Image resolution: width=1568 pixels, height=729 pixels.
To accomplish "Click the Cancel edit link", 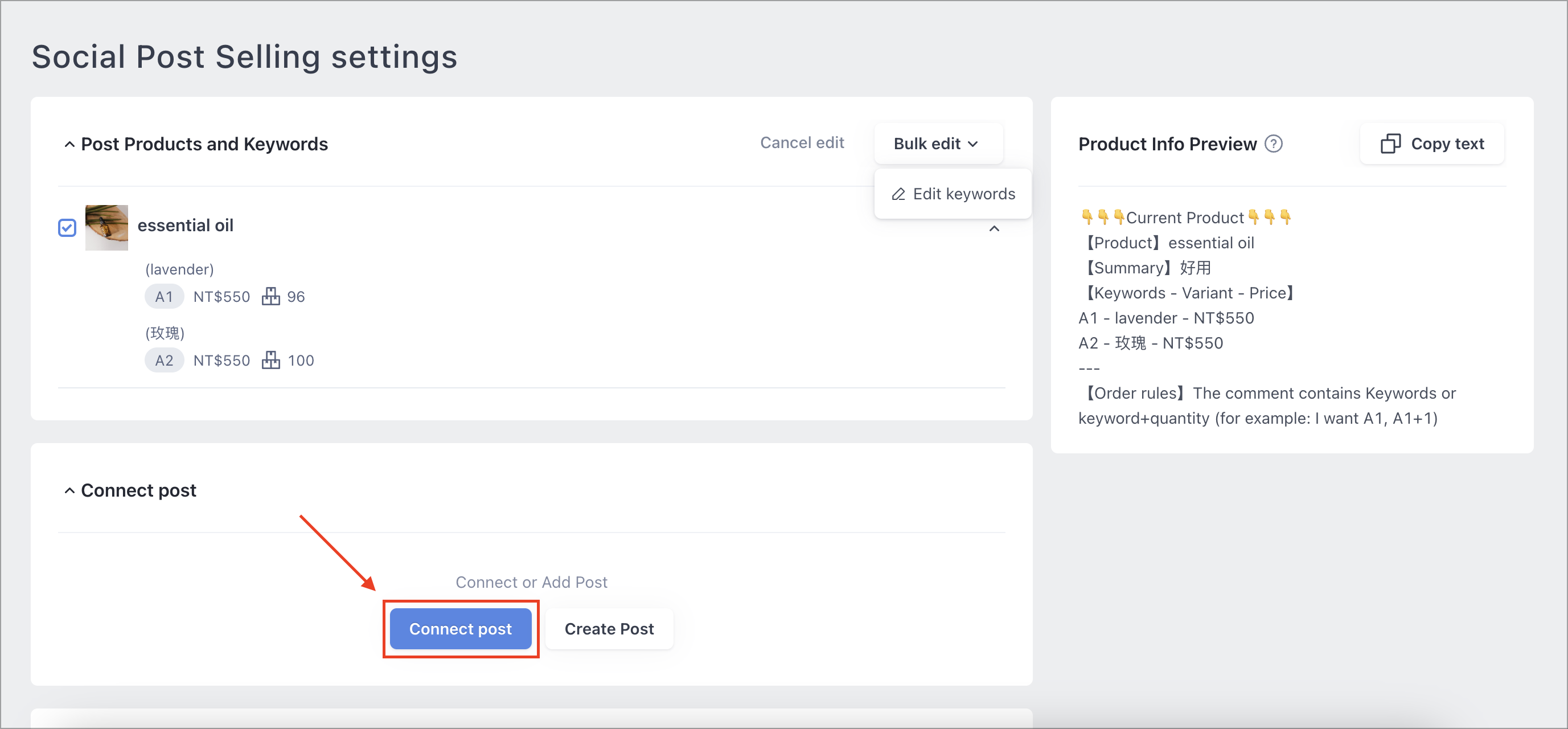I will pos(802,142).
